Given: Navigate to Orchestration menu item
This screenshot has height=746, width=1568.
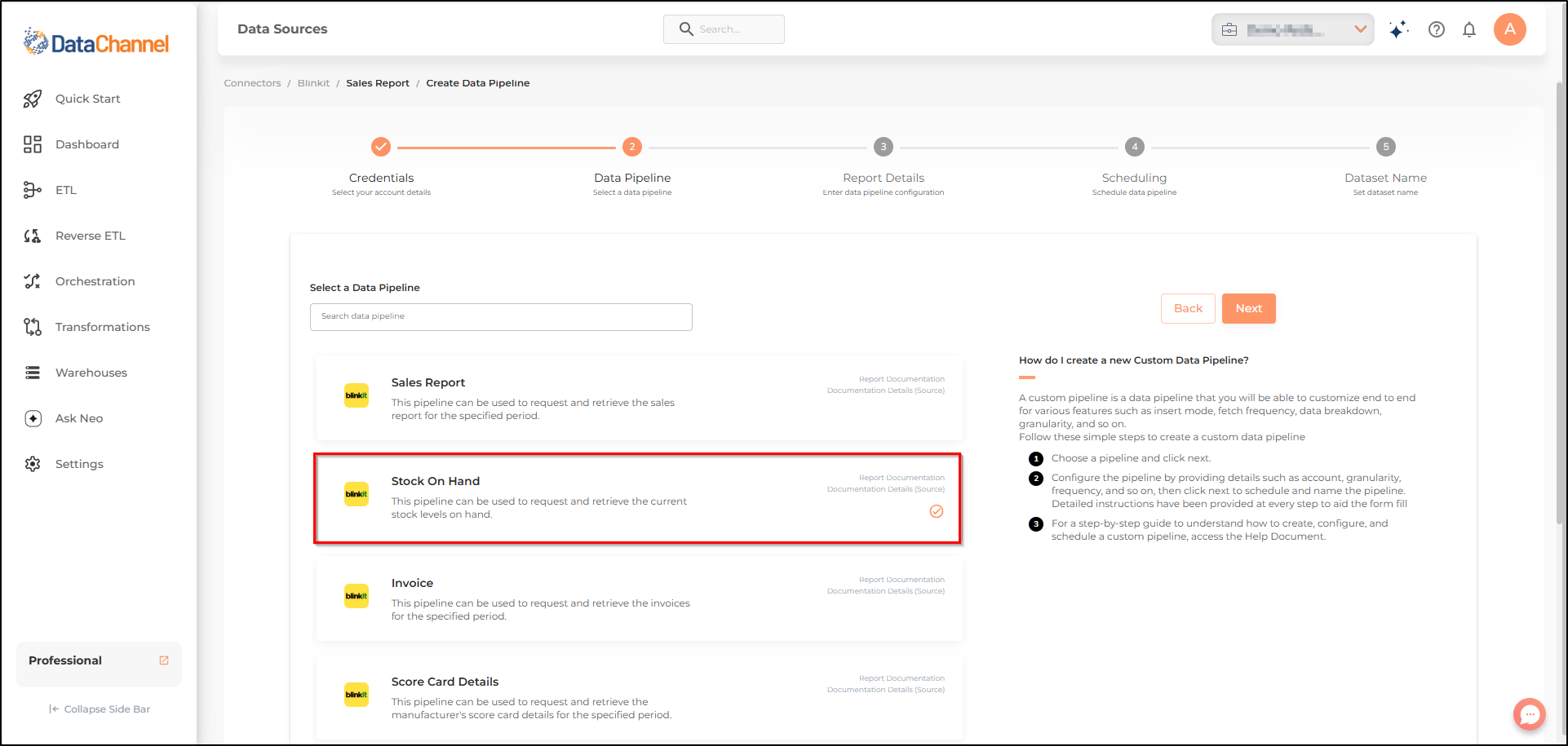Looking at the screenshot, I should [95, 281].
